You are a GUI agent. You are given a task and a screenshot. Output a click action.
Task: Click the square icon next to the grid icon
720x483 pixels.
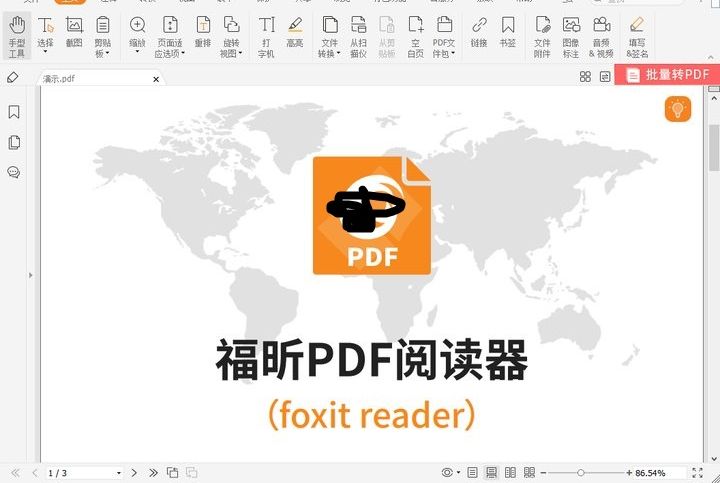605,77
